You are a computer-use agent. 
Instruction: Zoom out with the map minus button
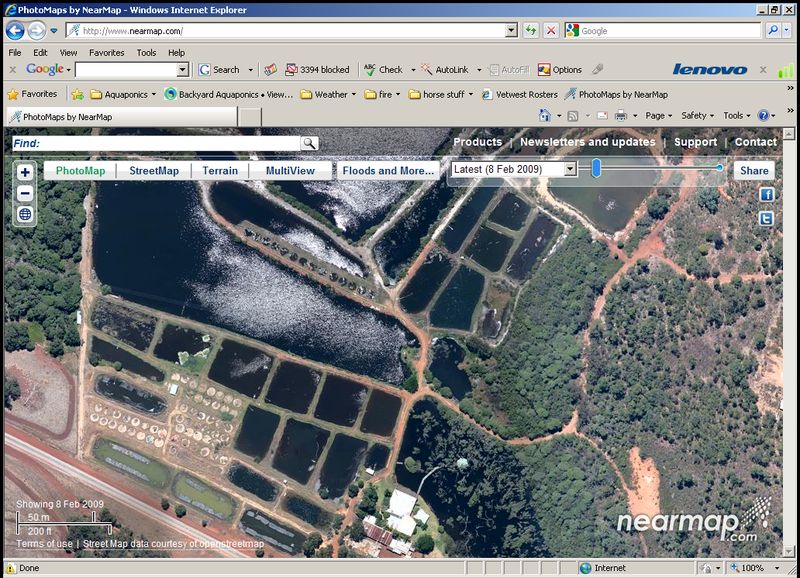25,193
